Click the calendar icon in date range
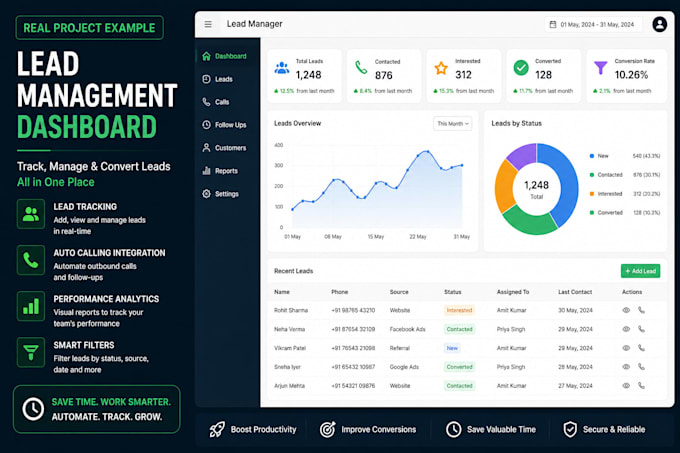The image size is (680, 453). click(x=553, y=24)
